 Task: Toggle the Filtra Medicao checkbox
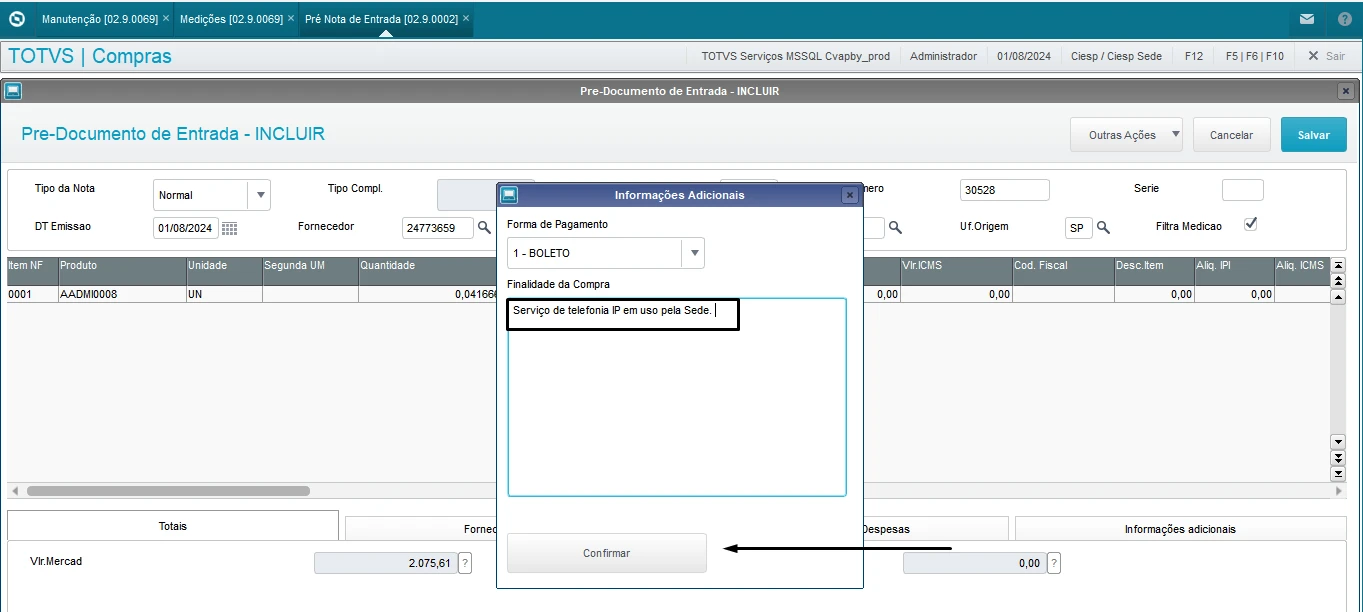point(1250,224)
